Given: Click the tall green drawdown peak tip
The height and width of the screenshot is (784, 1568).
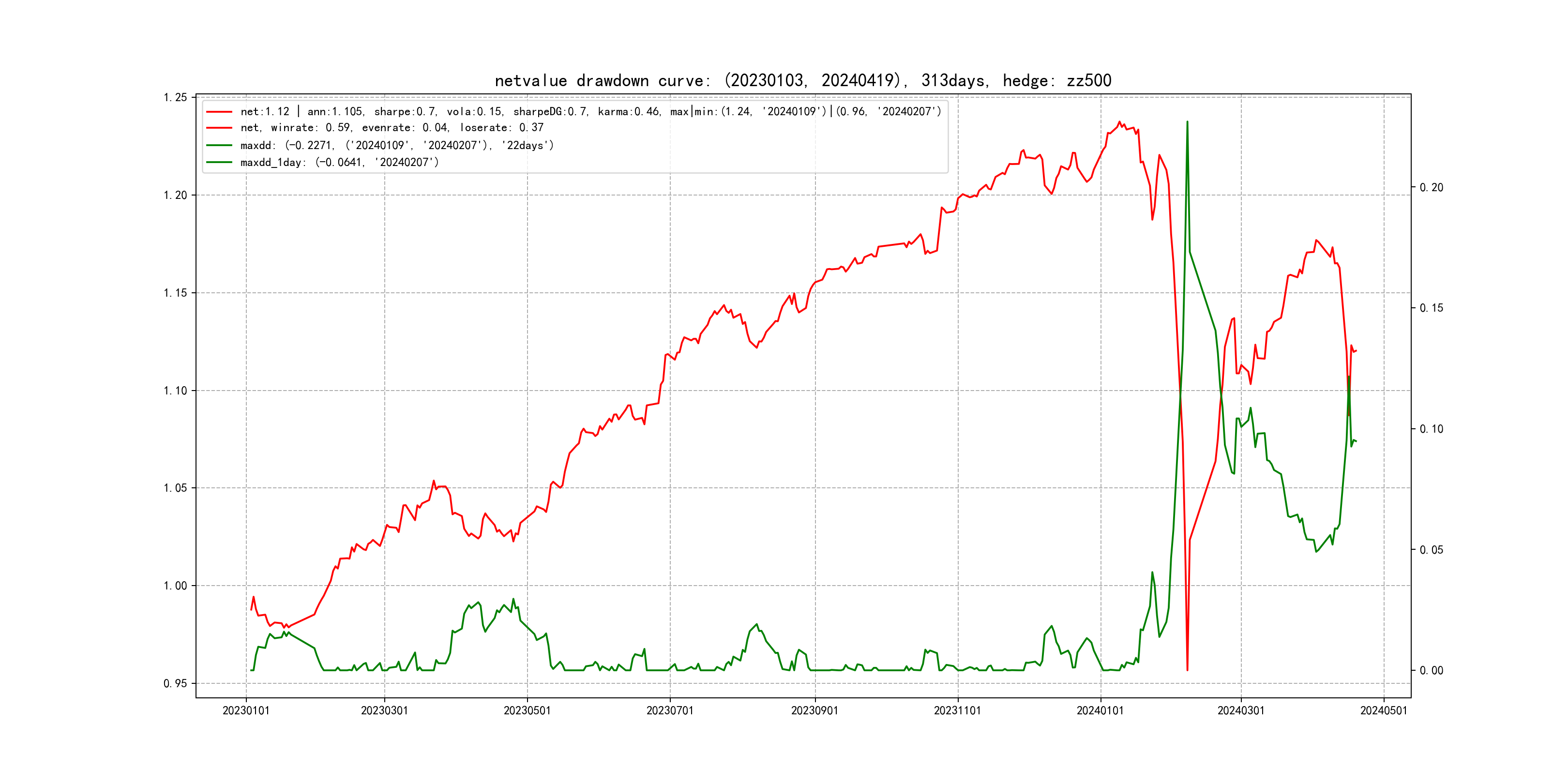Looking at the screenshot, I should coord(1187,122).
